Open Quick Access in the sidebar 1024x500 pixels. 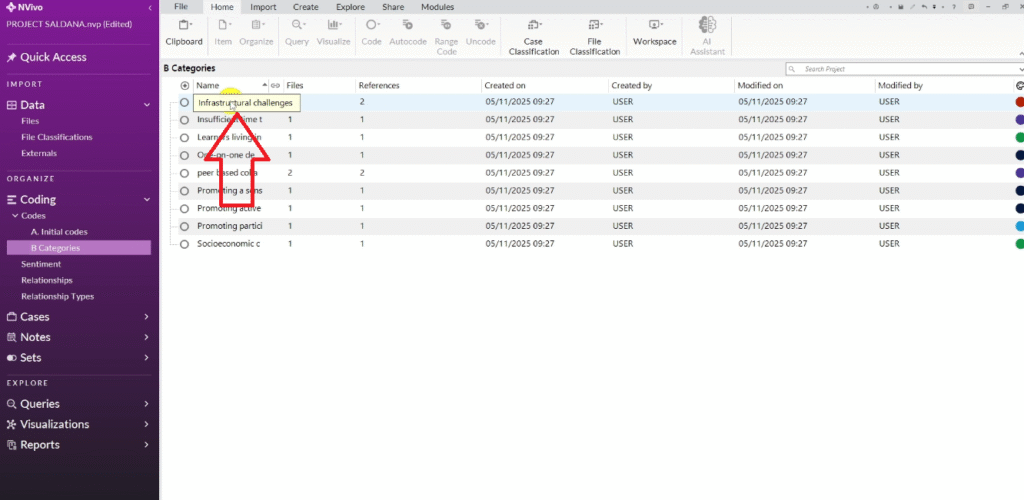point(53,57)
